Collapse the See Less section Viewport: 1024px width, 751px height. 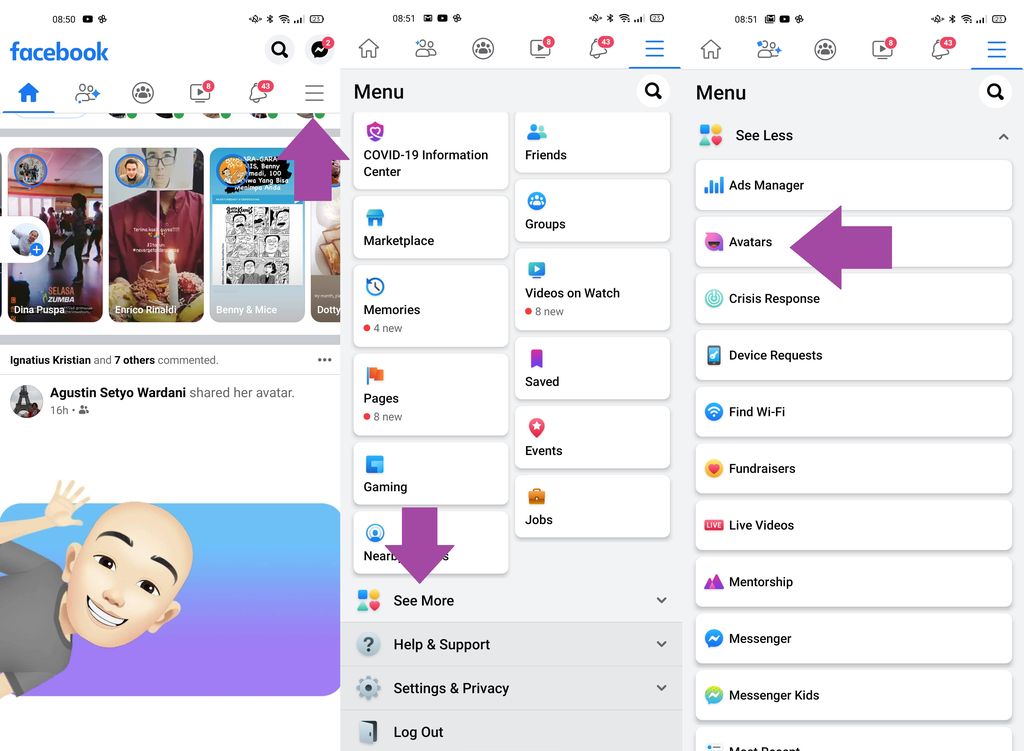click(x=854, y=135)
